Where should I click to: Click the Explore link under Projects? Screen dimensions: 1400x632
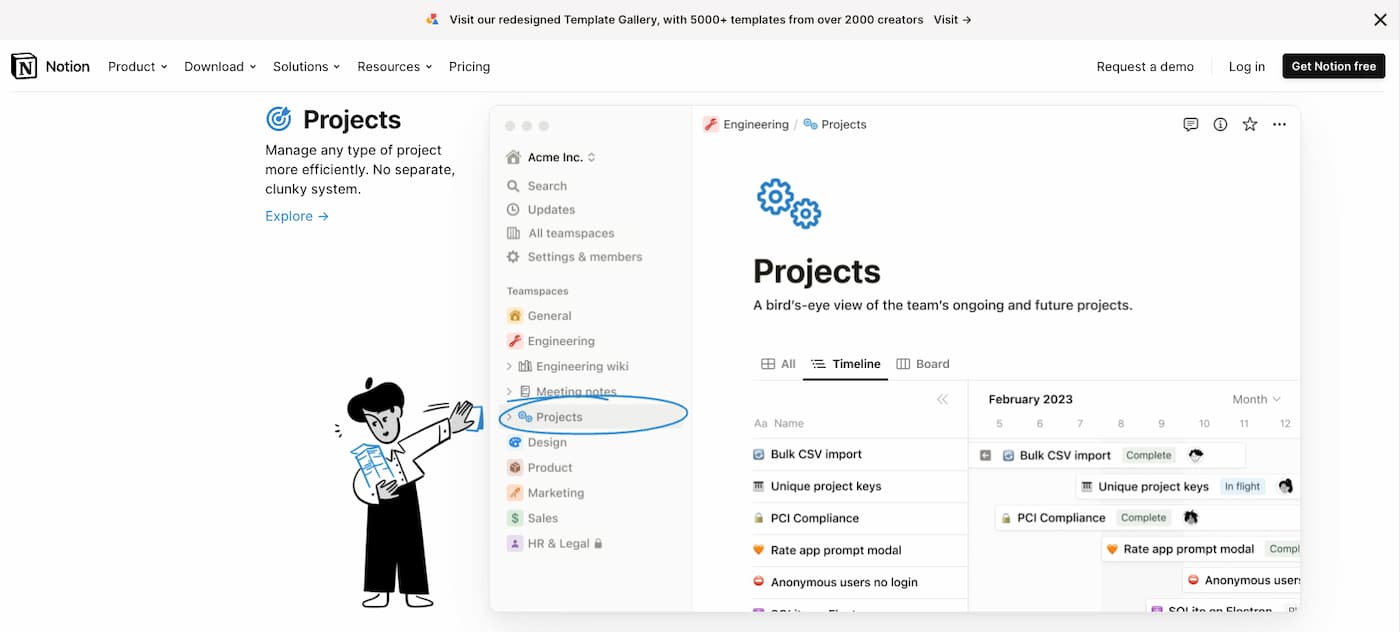296,215
